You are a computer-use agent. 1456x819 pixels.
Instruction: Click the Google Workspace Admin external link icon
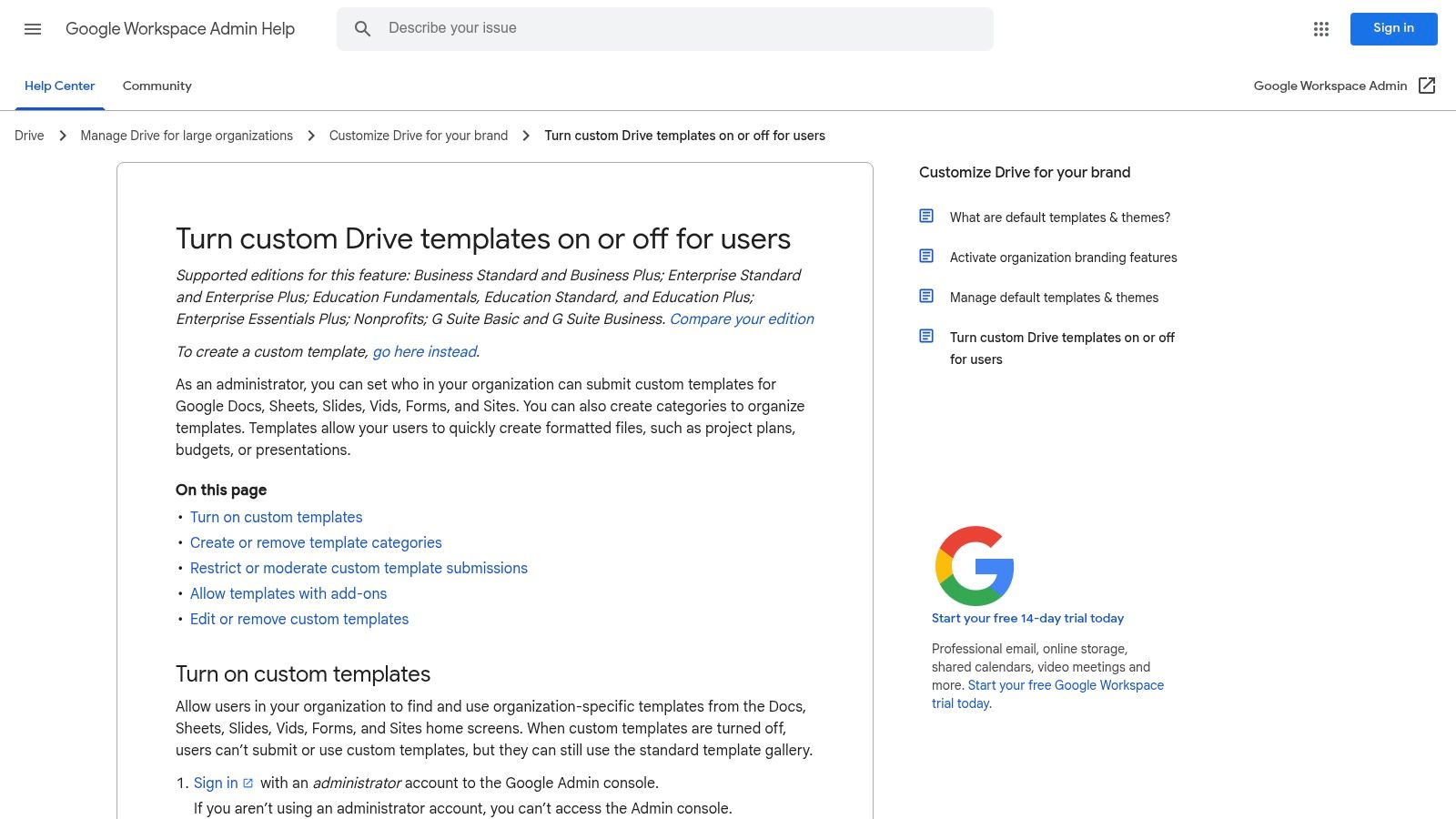pos(1427,86)
